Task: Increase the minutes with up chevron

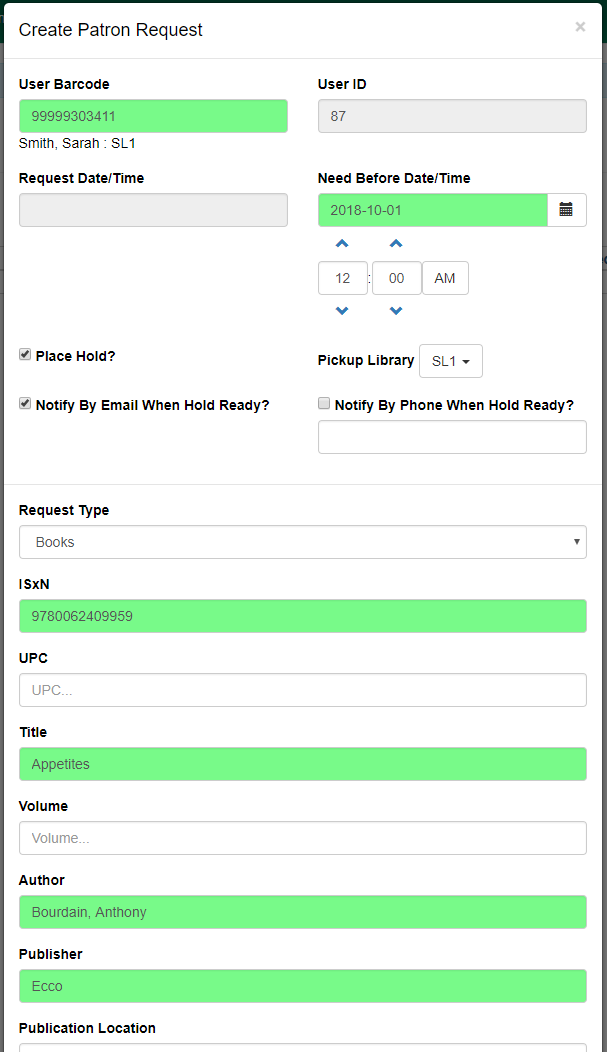Action: (x=396, y=244)
